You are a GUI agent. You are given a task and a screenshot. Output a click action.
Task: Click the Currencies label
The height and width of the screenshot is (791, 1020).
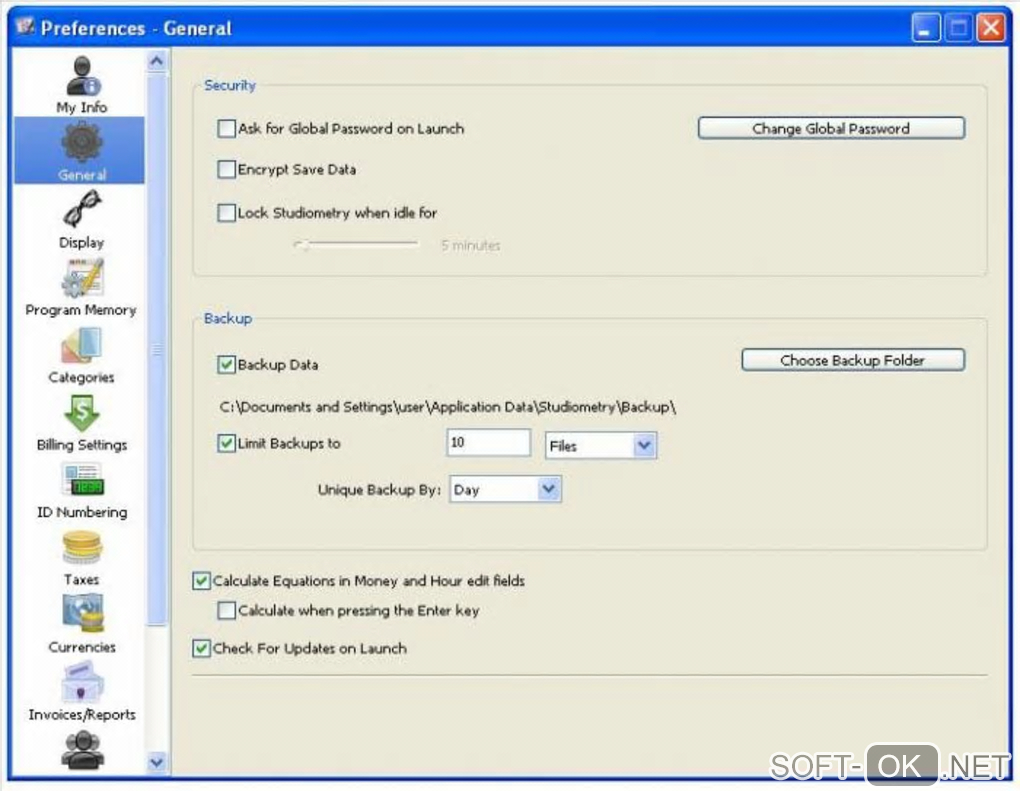[82, 647]
